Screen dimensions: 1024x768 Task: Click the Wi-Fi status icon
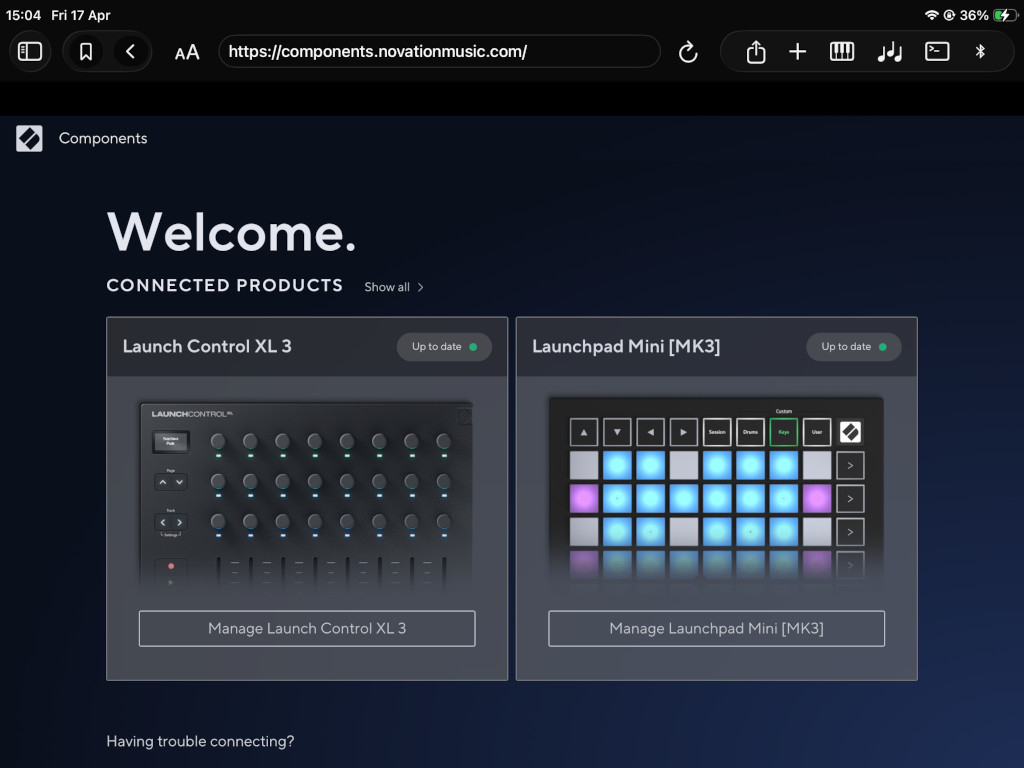(x=931, y=15)
